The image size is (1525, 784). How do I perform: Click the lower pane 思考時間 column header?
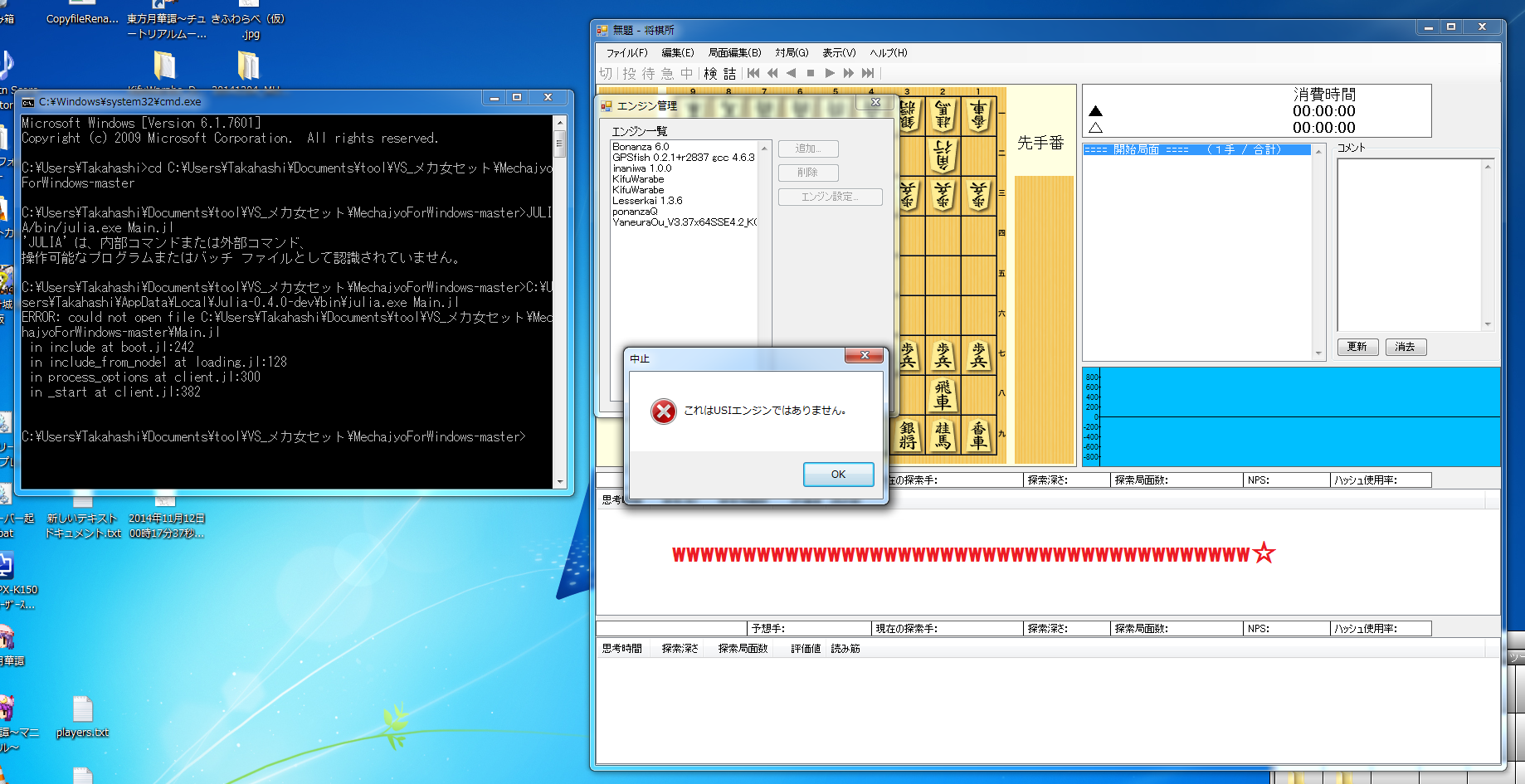click(622, 649)
